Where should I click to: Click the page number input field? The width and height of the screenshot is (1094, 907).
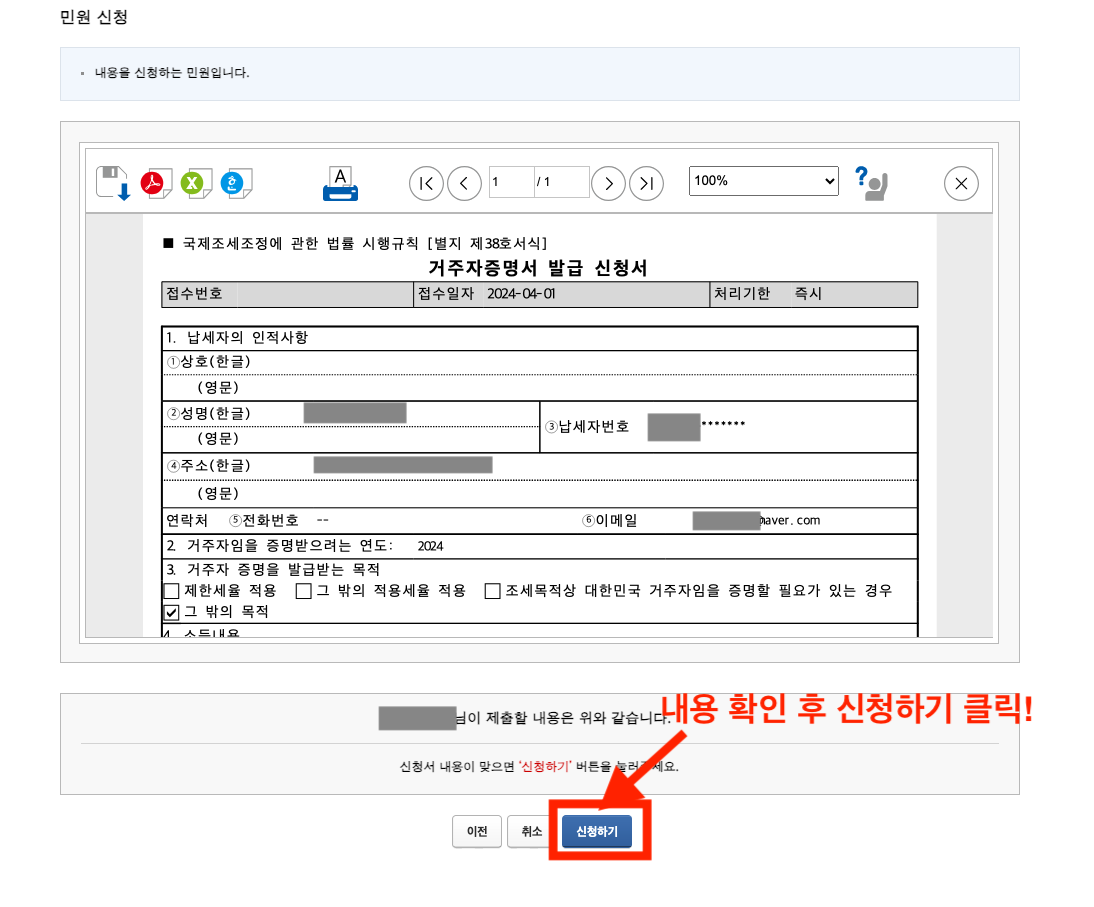(510, 182)
